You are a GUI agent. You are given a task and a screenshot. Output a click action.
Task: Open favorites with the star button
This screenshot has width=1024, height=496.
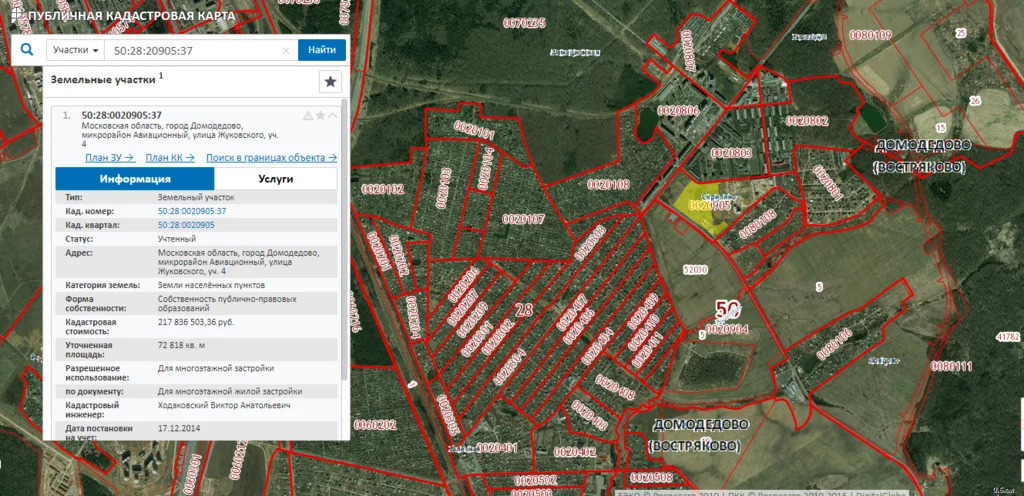point(330,82)
